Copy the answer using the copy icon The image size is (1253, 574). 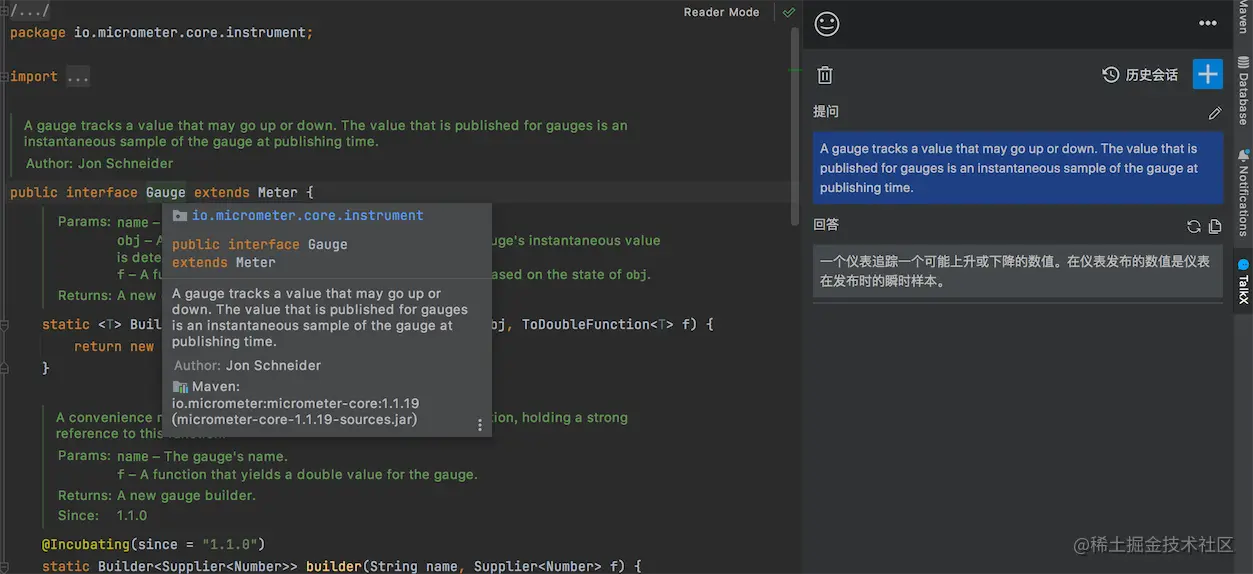coord(1215,226)
